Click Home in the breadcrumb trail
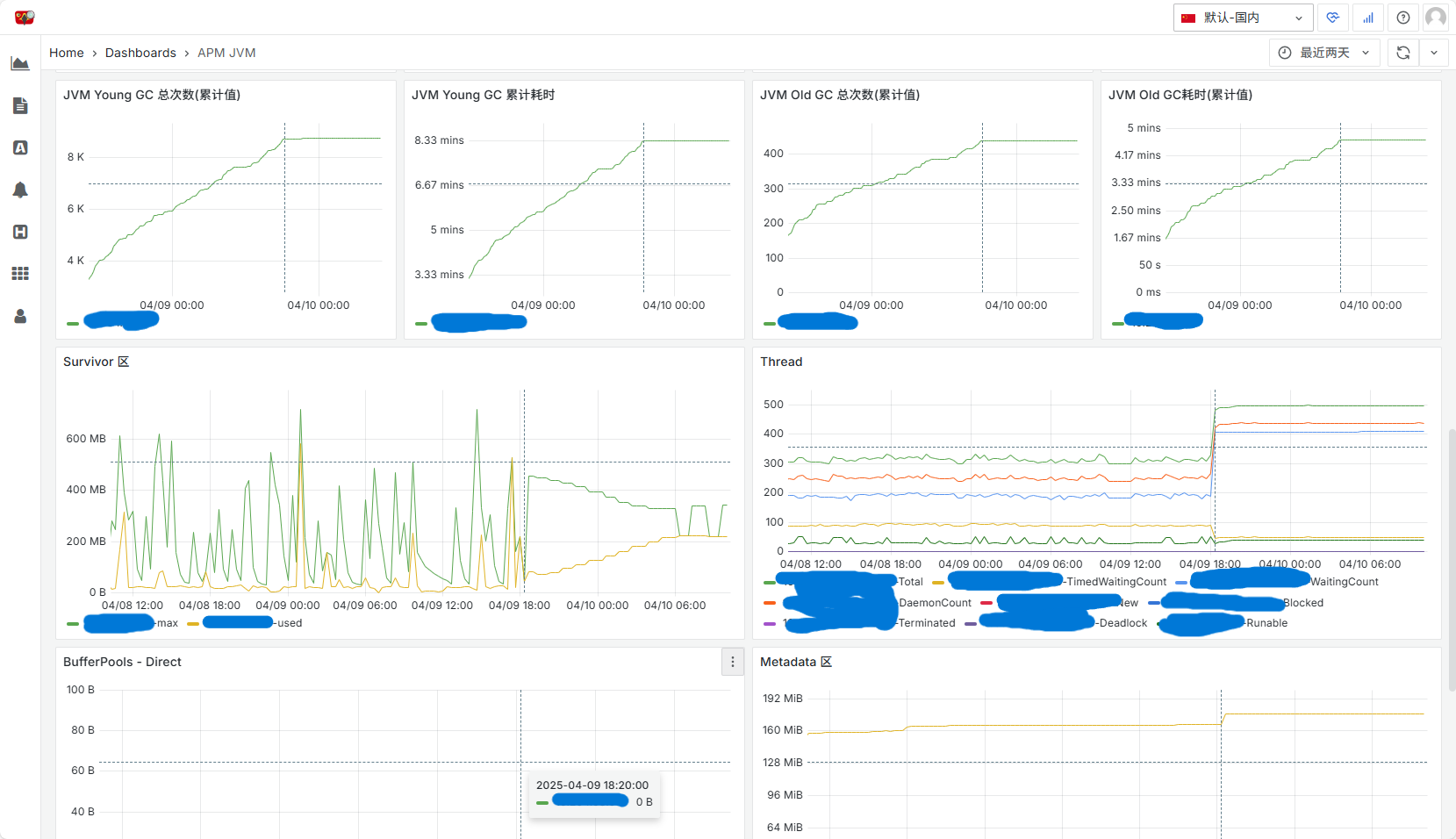Image resolution: width=1456 pixels, height=839 pixels. (x=66, y=53)
